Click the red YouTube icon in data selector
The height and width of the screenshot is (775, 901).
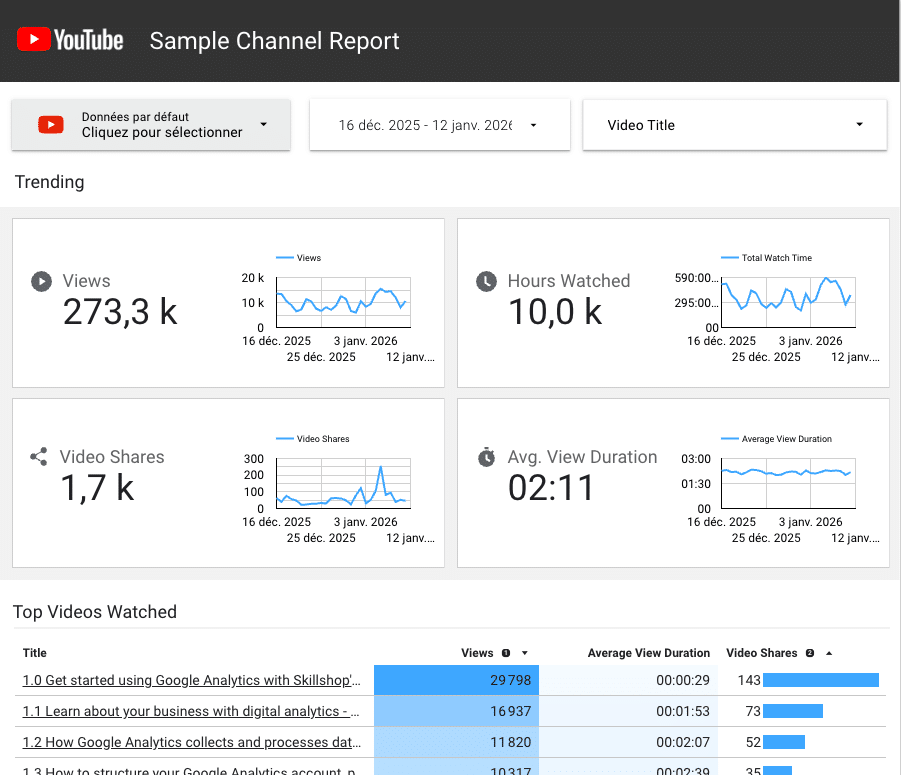point(51,125)
